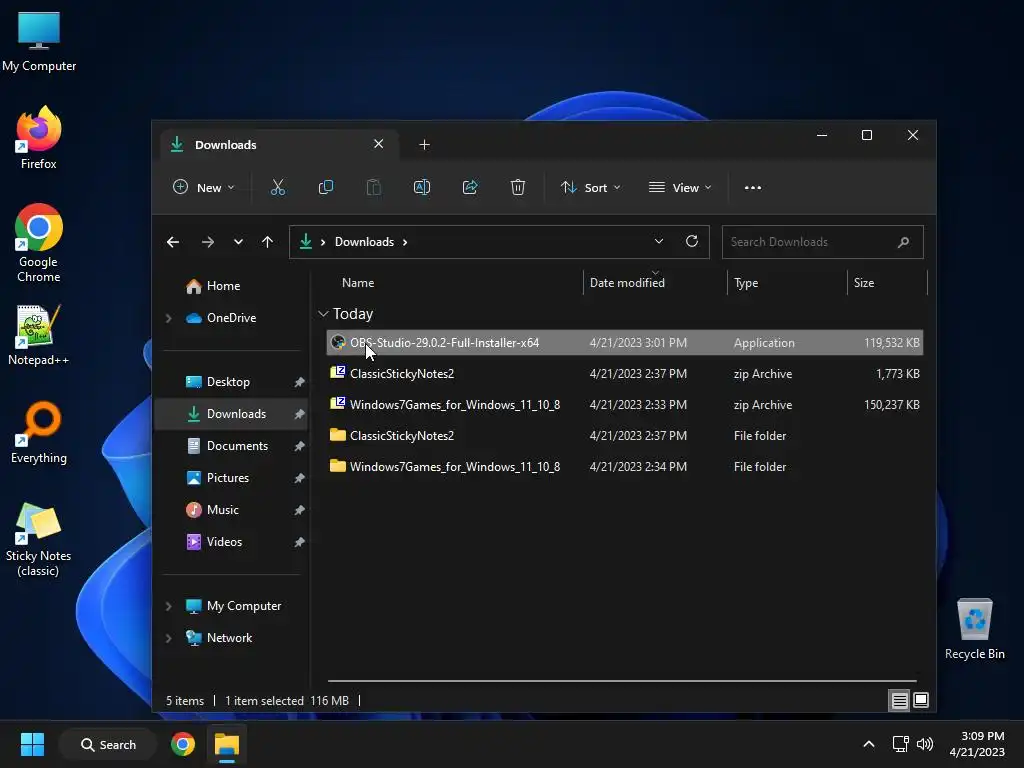1024x768 pixels.
Task: Click chevron after Downloads in address bar
Action: 405,242
